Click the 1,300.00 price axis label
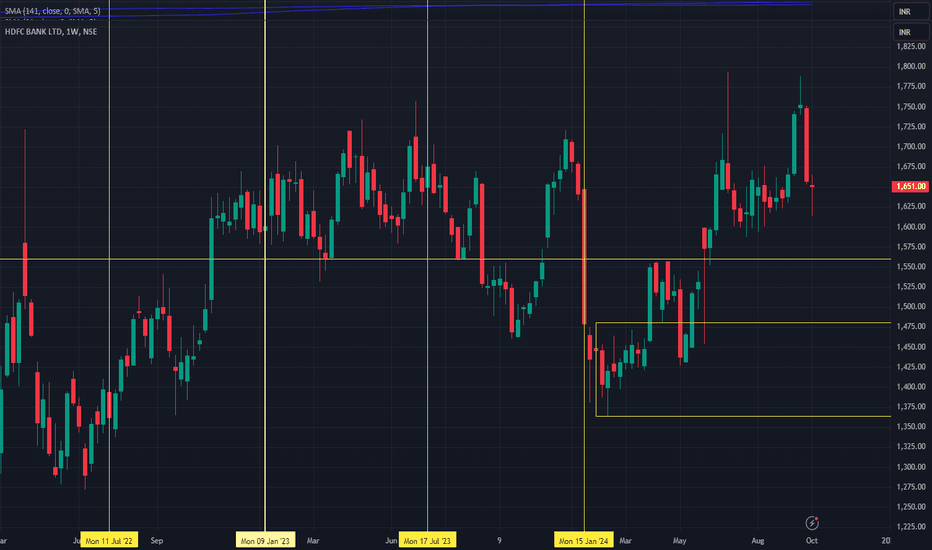 (911, 467)
